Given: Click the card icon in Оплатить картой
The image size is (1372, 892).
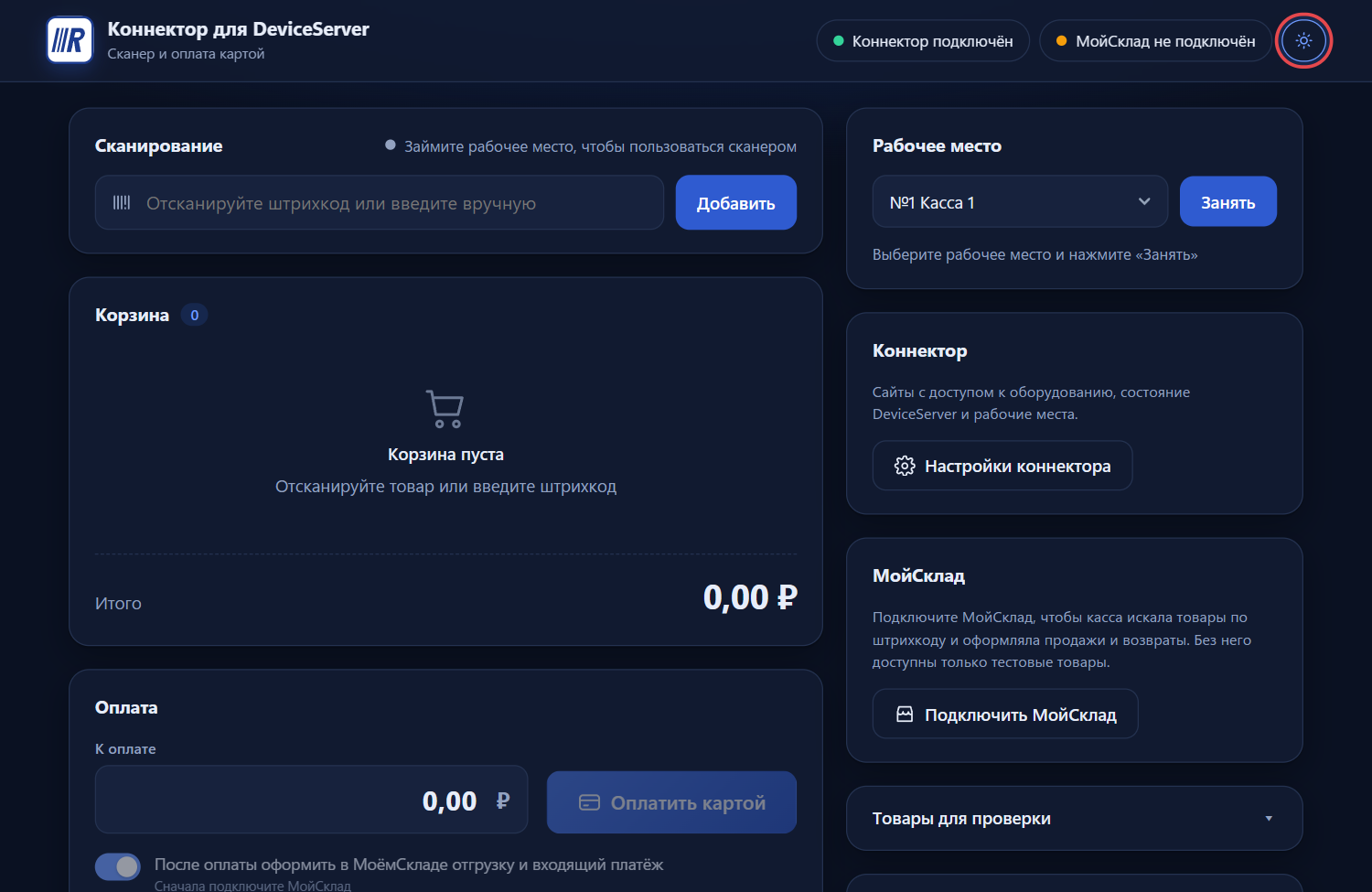Looking at the screenshot, I should pyautogui.click(x=590, y=802).
